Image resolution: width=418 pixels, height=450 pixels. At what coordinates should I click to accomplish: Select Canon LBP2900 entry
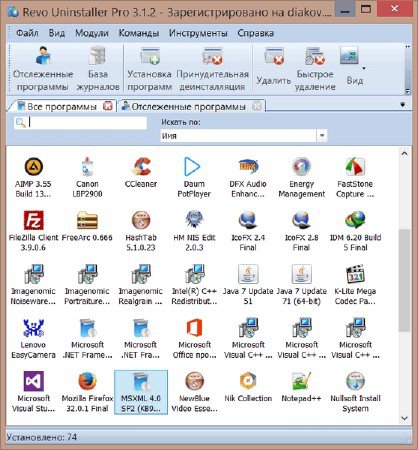tap(87, 177)
